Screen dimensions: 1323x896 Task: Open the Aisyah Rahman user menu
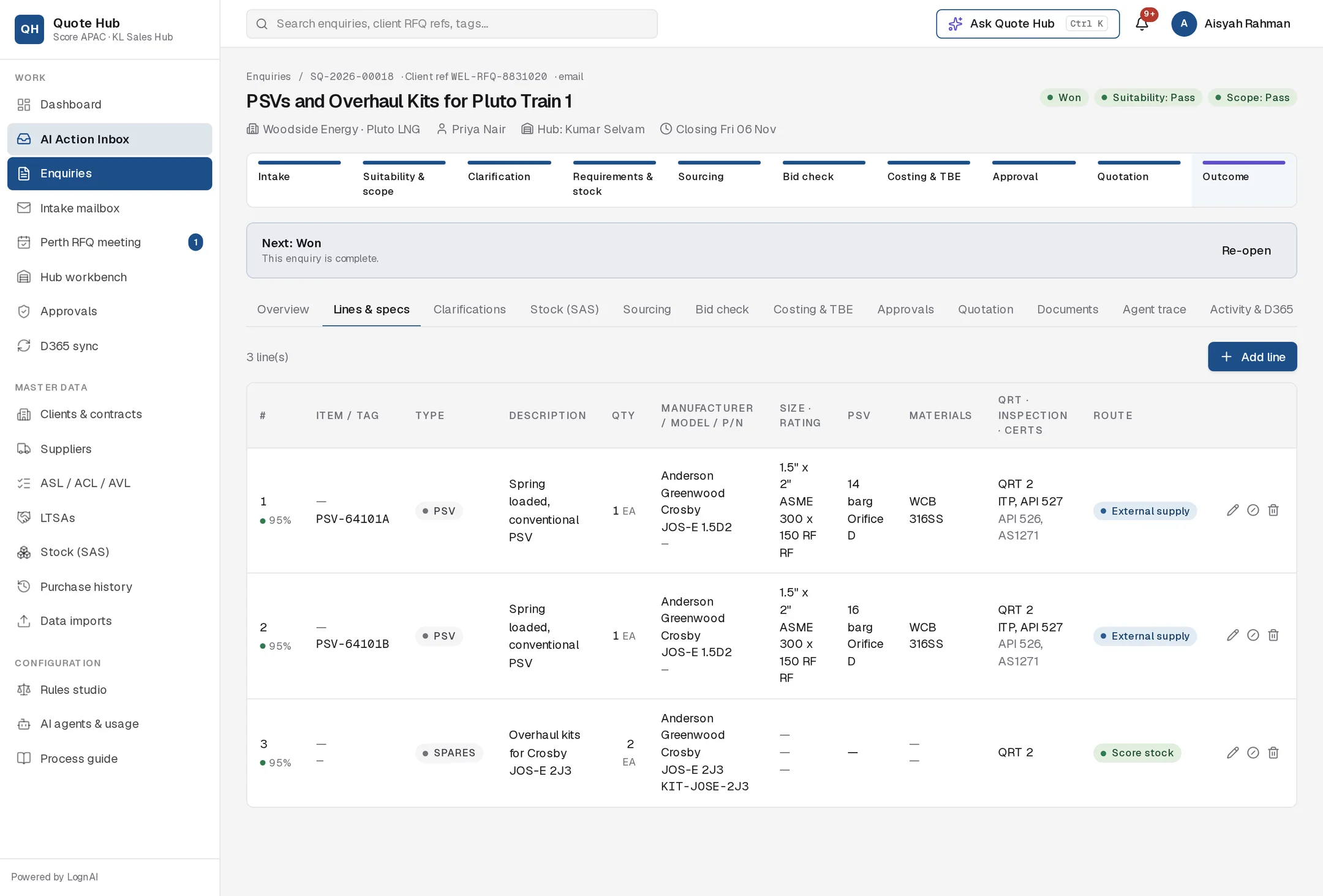pyautogui.click(x=1231, y=24)
